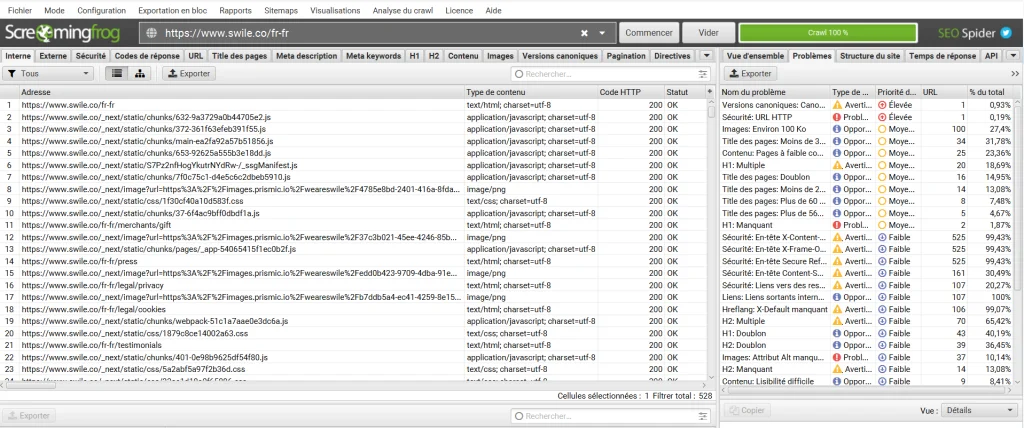Select row https://www.swile.co/fr-fr/legal/cookies

[353, 309]
